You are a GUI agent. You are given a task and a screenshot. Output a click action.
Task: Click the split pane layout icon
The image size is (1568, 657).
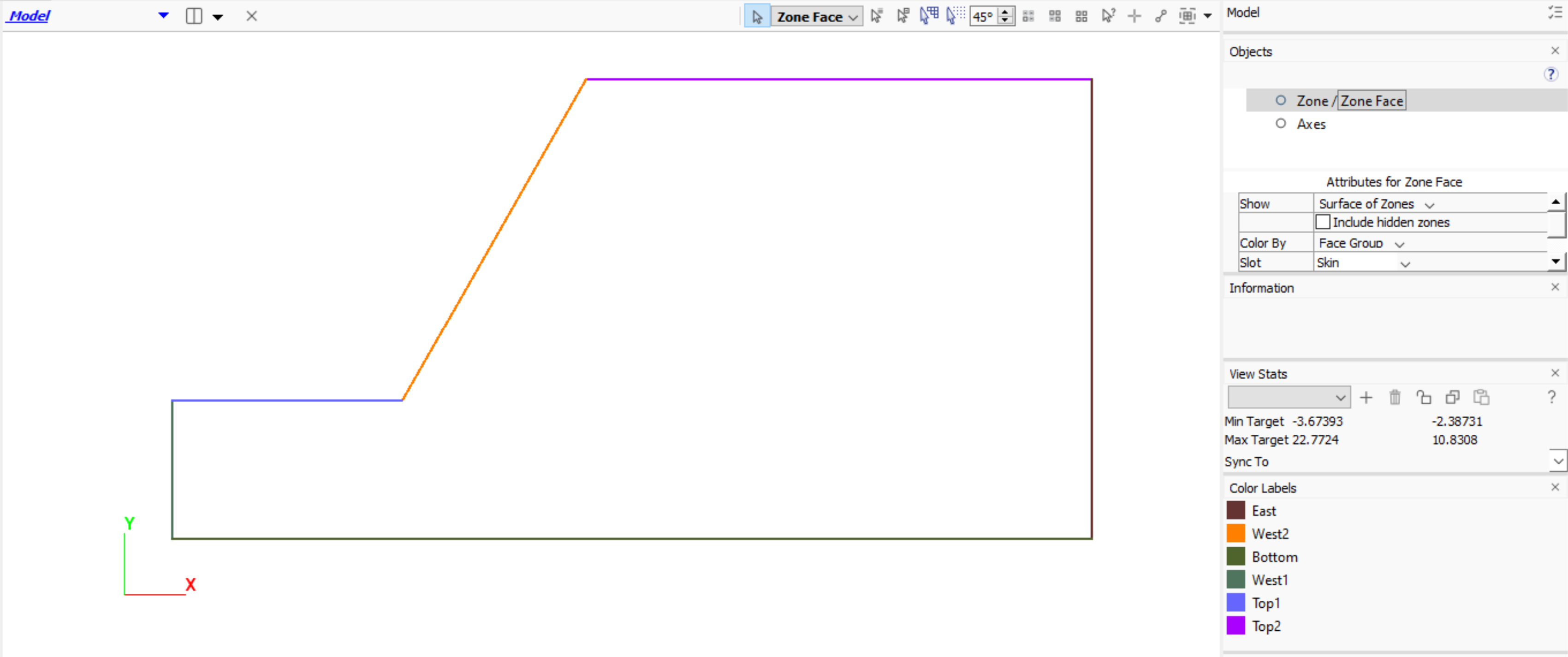pyautogui.click(x=194, y=17)
